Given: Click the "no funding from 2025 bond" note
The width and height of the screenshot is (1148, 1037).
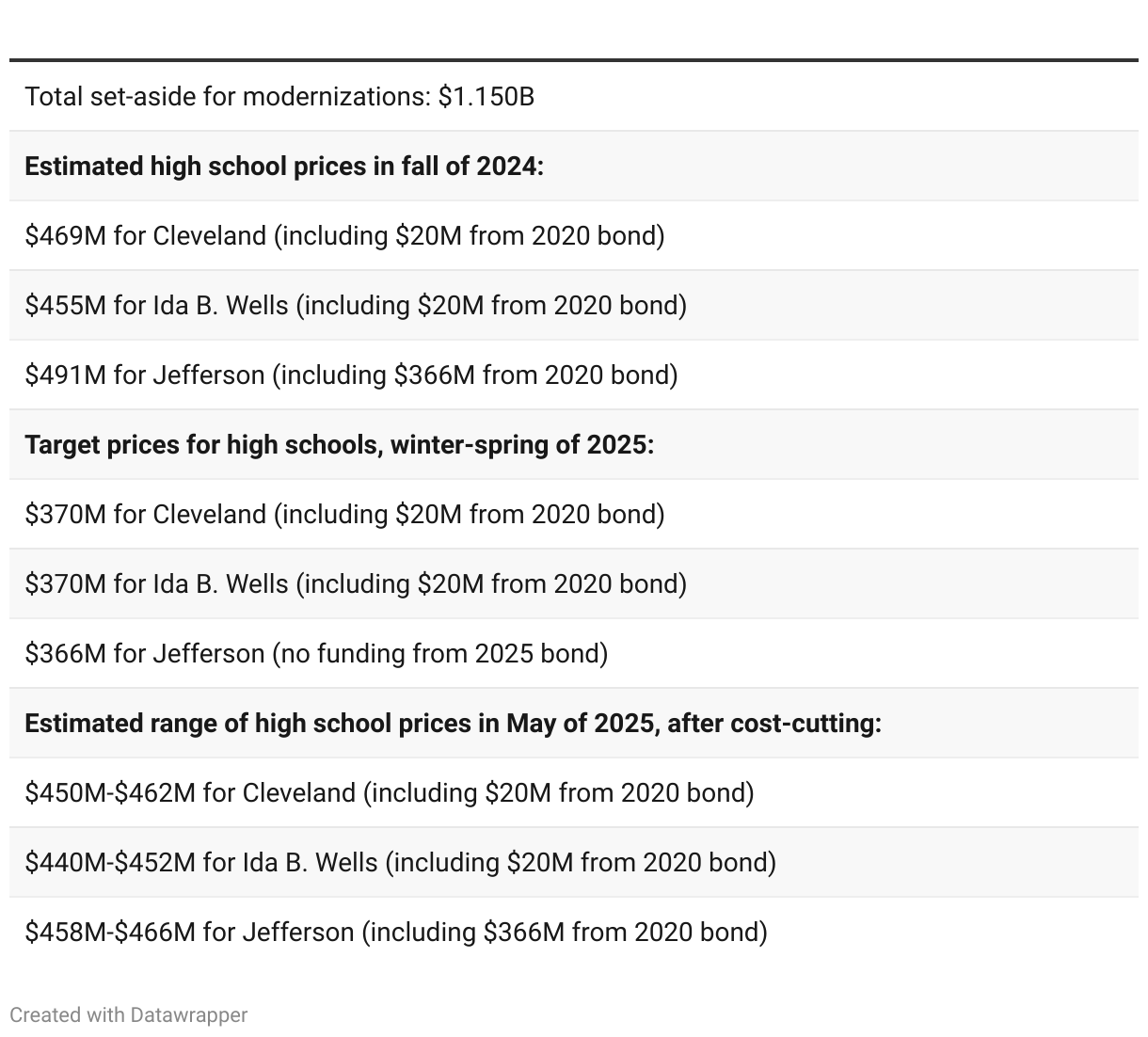Looking at the screenshot, I should [440, 654].
